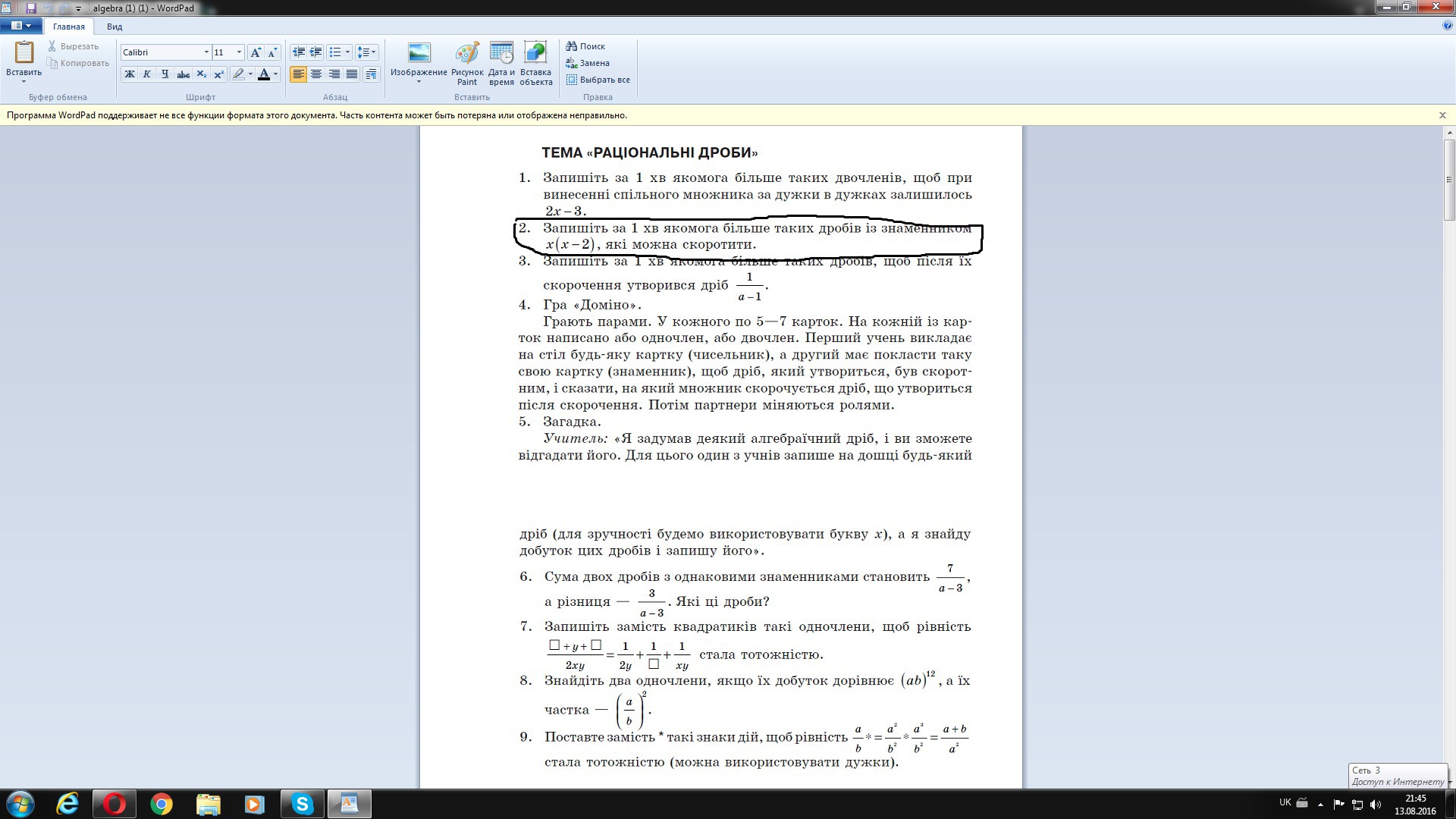Justify the paragraph text
1456x819 pixels.
[351, 74]
